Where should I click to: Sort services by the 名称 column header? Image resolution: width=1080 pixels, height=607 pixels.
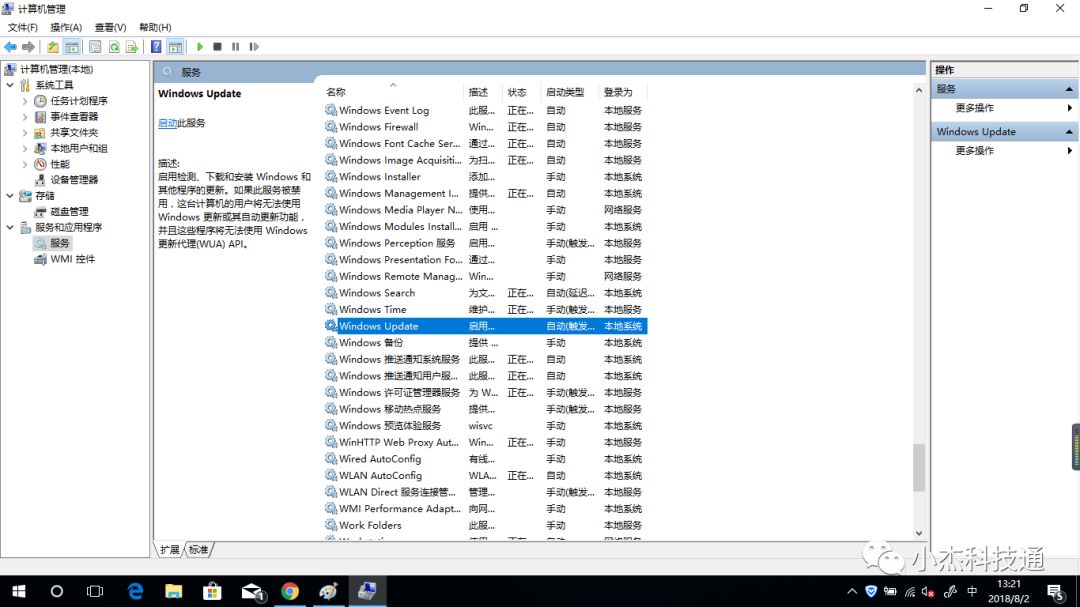[x=393, y=92]
